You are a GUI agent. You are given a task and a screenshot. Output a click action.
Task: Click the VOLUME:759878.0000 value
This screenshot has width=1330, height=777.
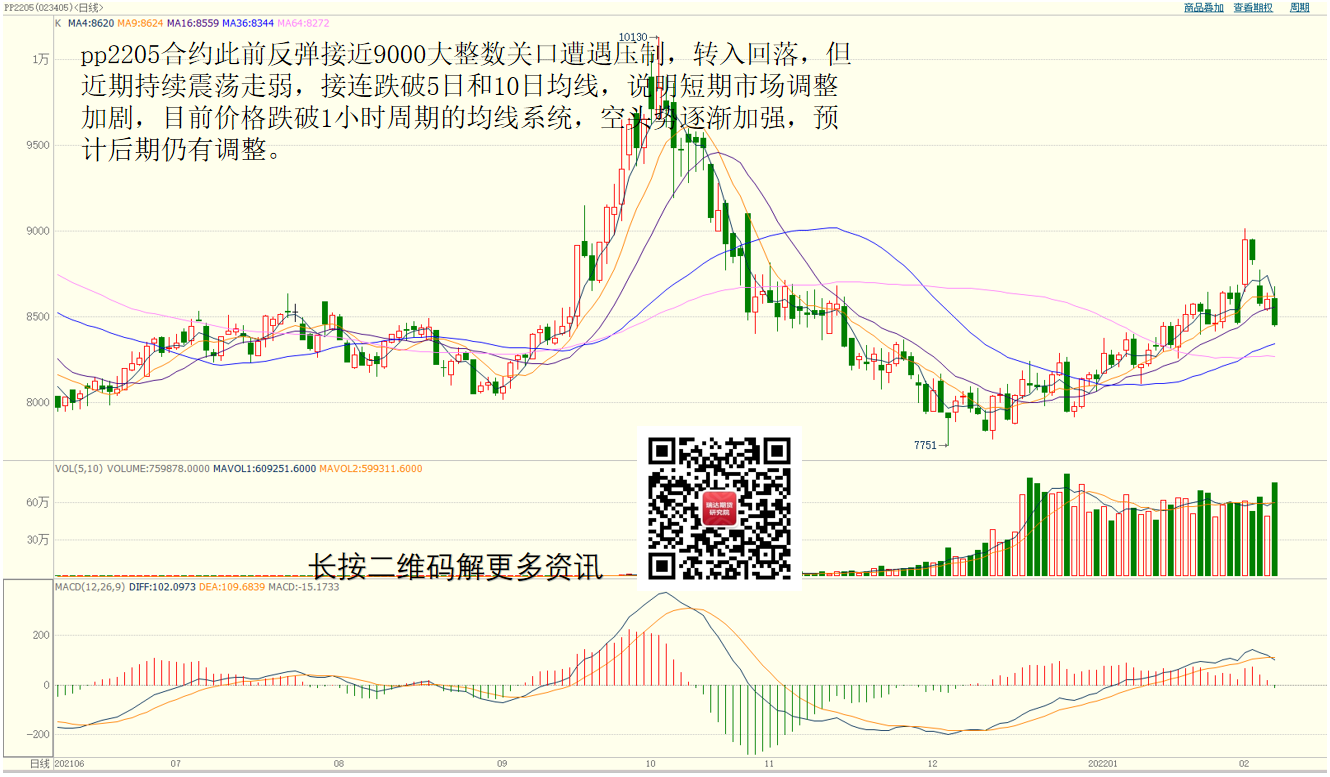tap(158, 468)
